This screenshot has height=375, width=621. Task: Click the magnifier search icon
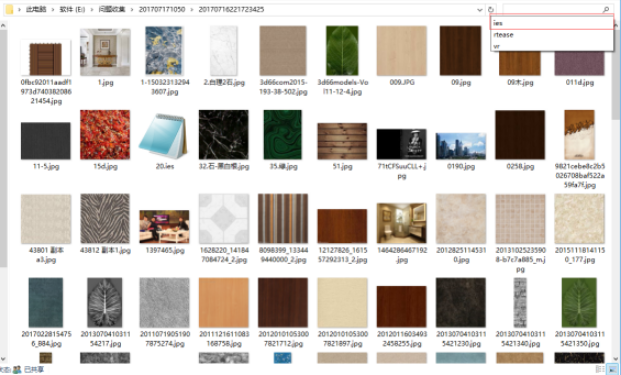[x=606, y=9]
